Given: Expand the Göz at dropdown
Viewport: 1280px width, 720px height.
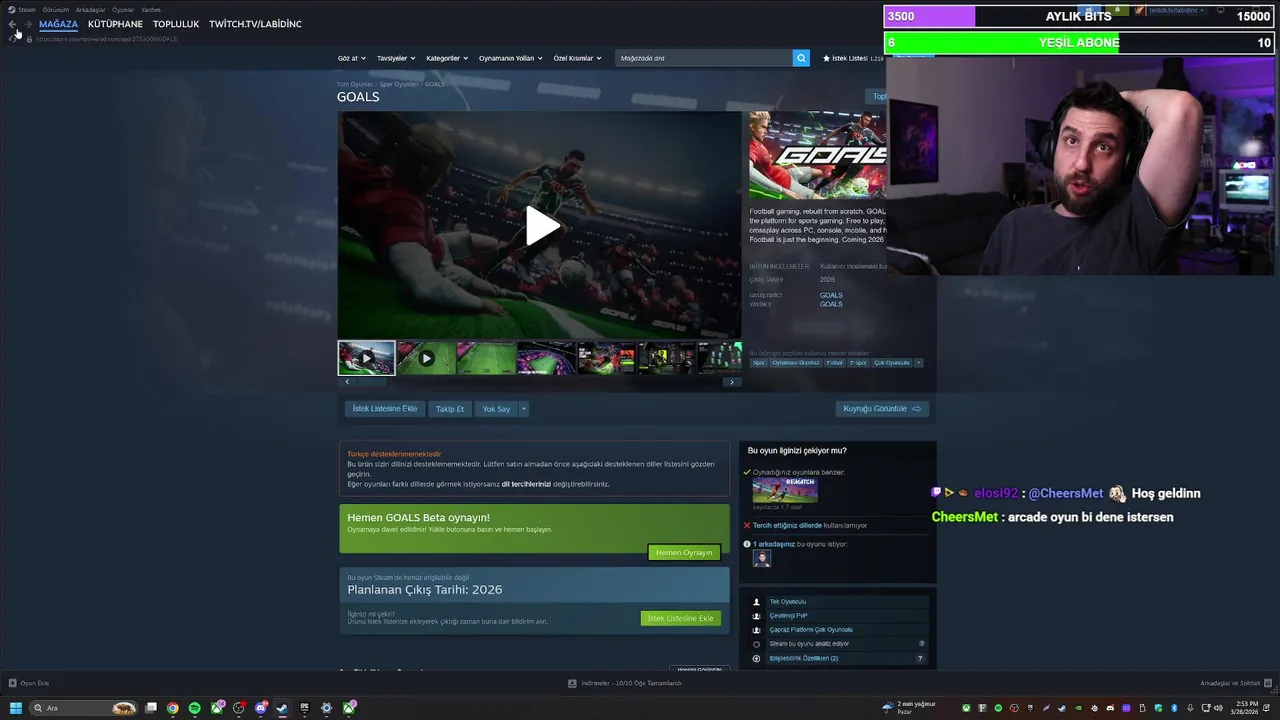Looking at the screenshot, I should pyautogui.click(x=352, y=58).
